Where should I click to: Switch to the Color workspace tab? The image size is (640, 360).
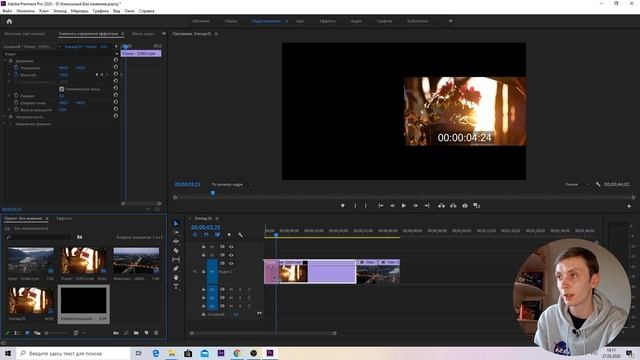pos(300,21)
